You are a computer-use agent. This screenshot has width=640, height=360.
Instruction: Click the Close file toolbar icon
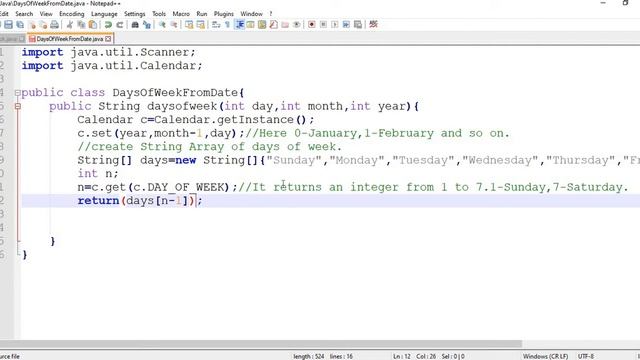tap(32, 24)
